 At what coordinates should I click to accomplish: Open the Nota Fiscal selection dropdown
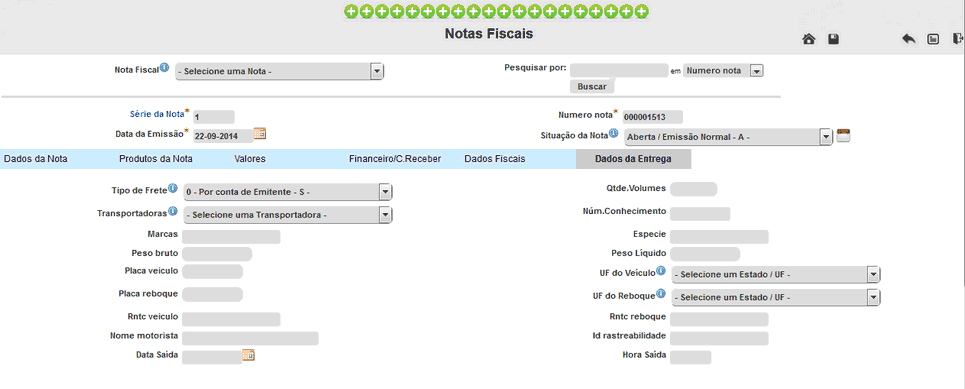point(279,71)
